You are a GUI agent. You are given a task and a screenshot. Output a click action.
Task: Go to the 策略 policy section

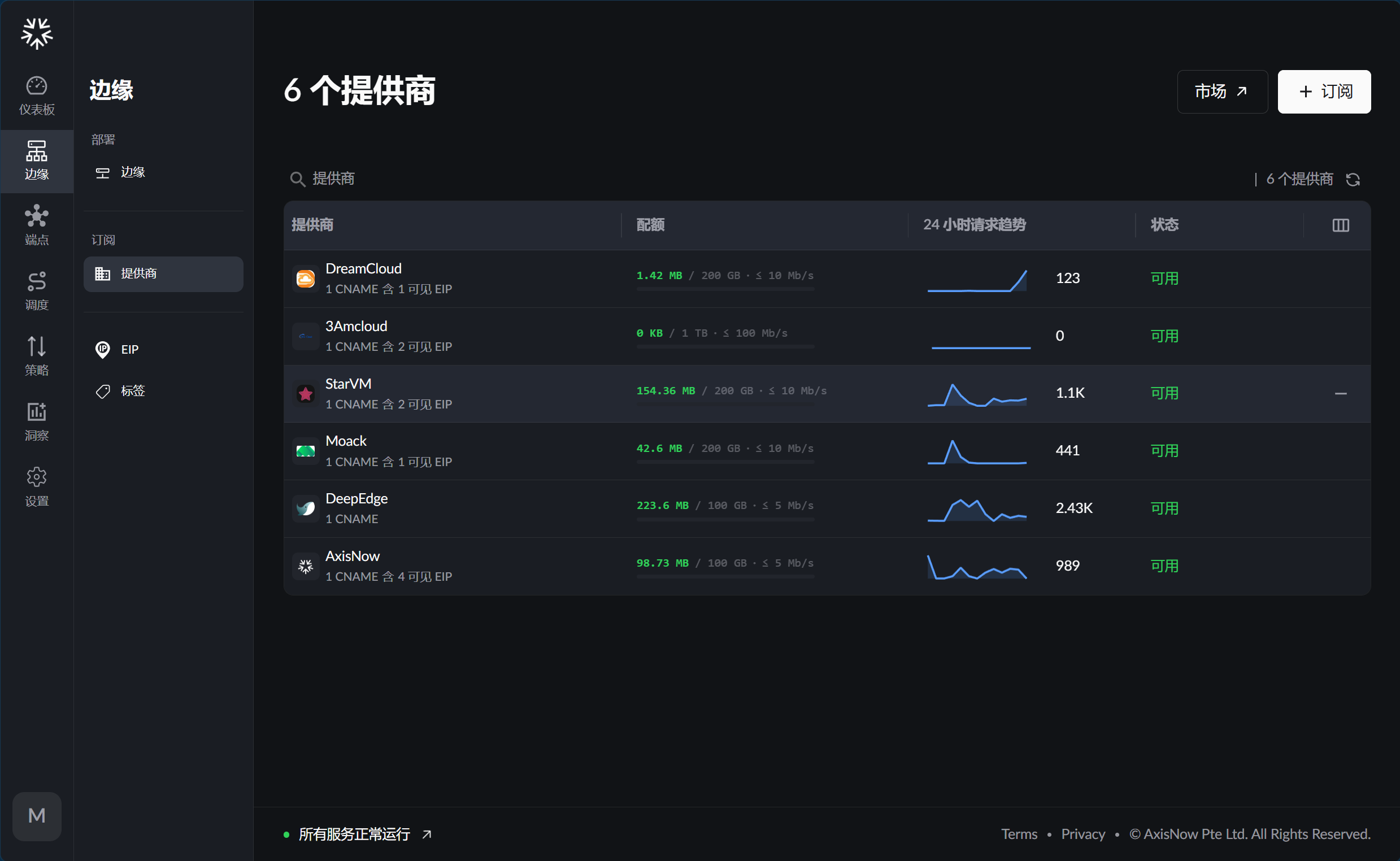(36, 356)
